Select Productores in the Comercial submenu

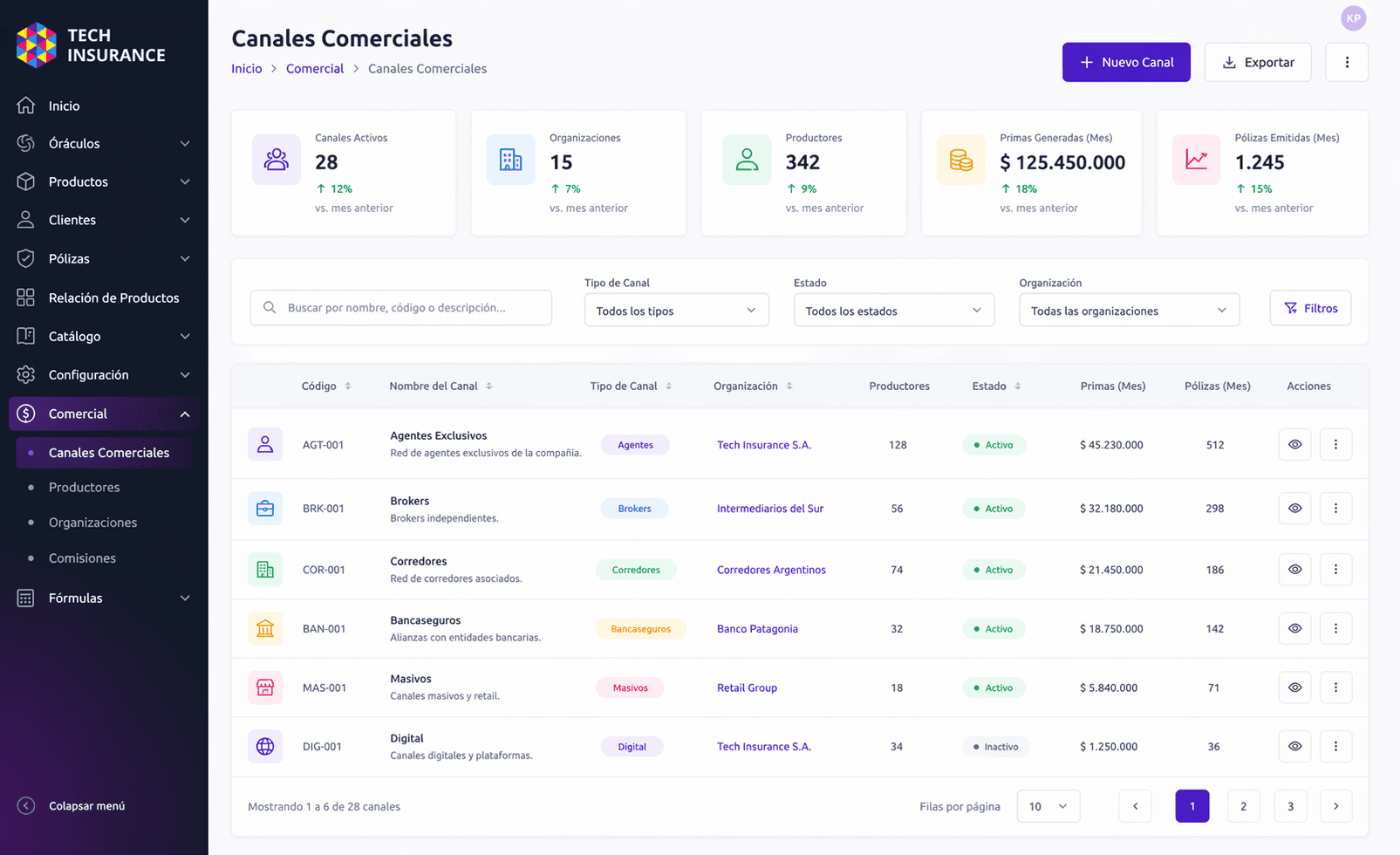point(84,487)
